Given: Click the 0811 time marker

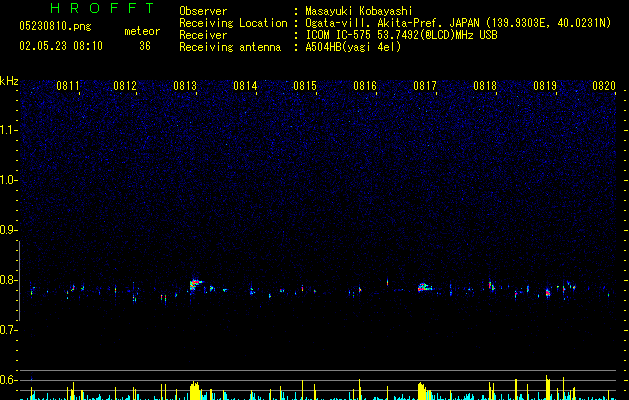Looking at the screenshot, I should point(68,86).
